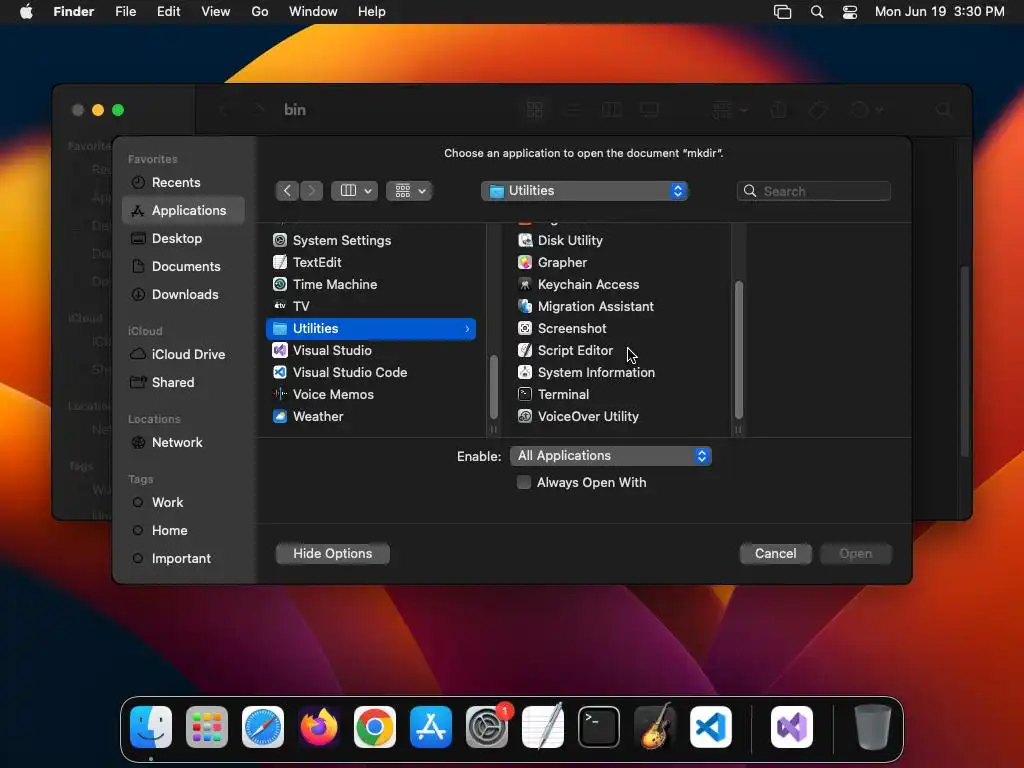
Task: Open Visual Studio Code in Dock
Action: (711, 727)
